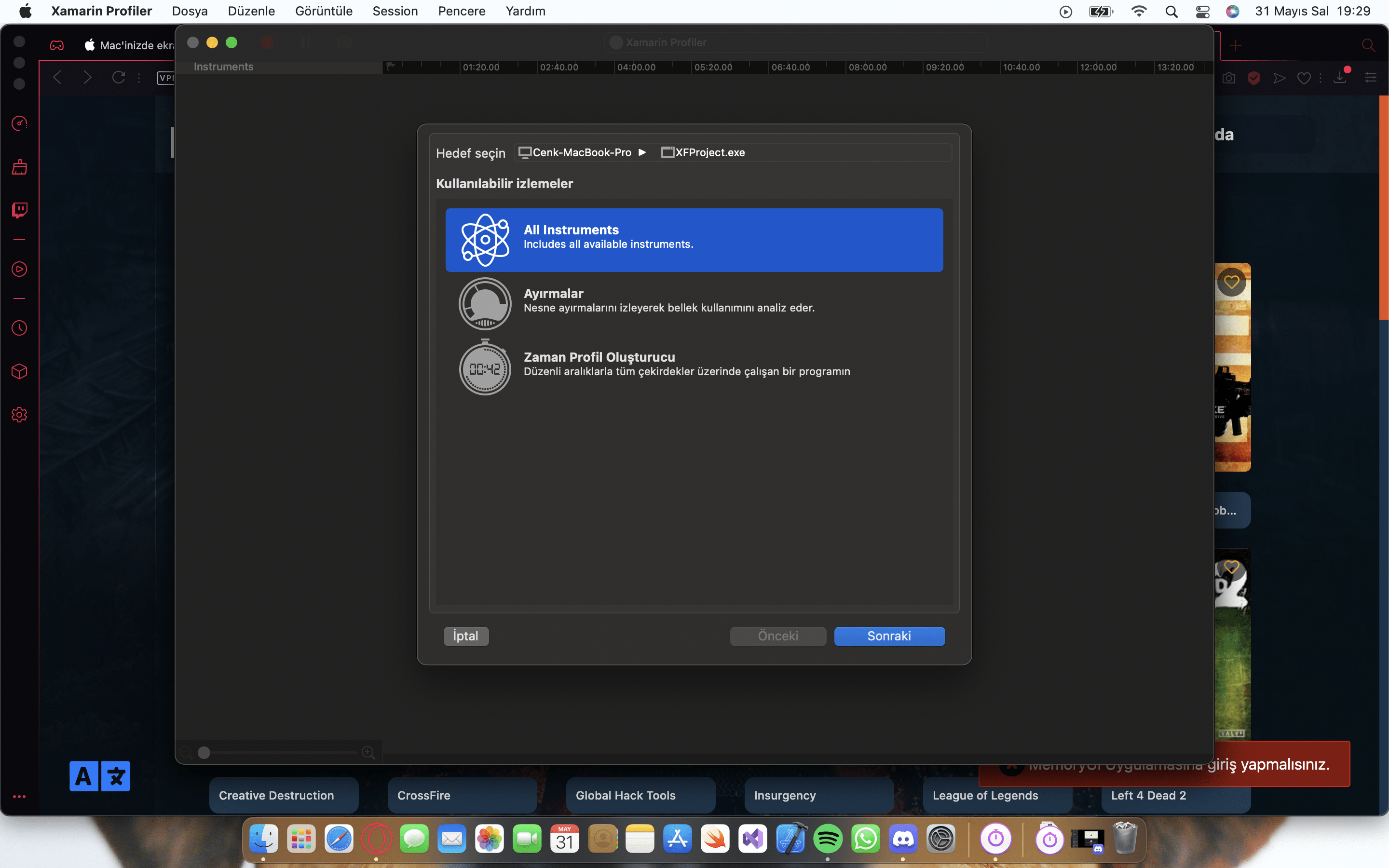
Task: Open the Dosya menu
Action: click(x=190, y=12)
